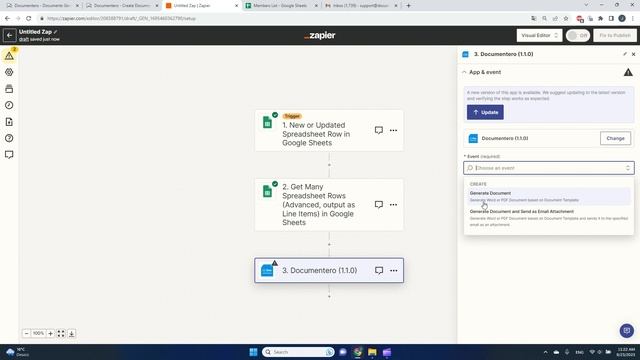
Task: Add a step between steps 2 and 3
Action: [329, 244]
